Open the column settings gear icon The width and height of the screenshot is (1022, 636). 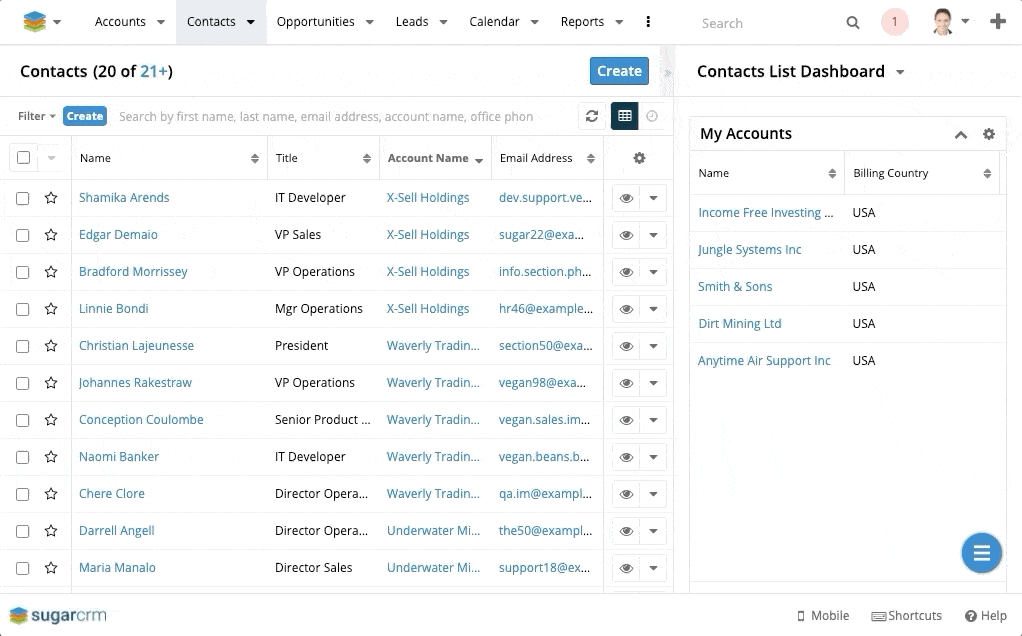tap(639, 158)
